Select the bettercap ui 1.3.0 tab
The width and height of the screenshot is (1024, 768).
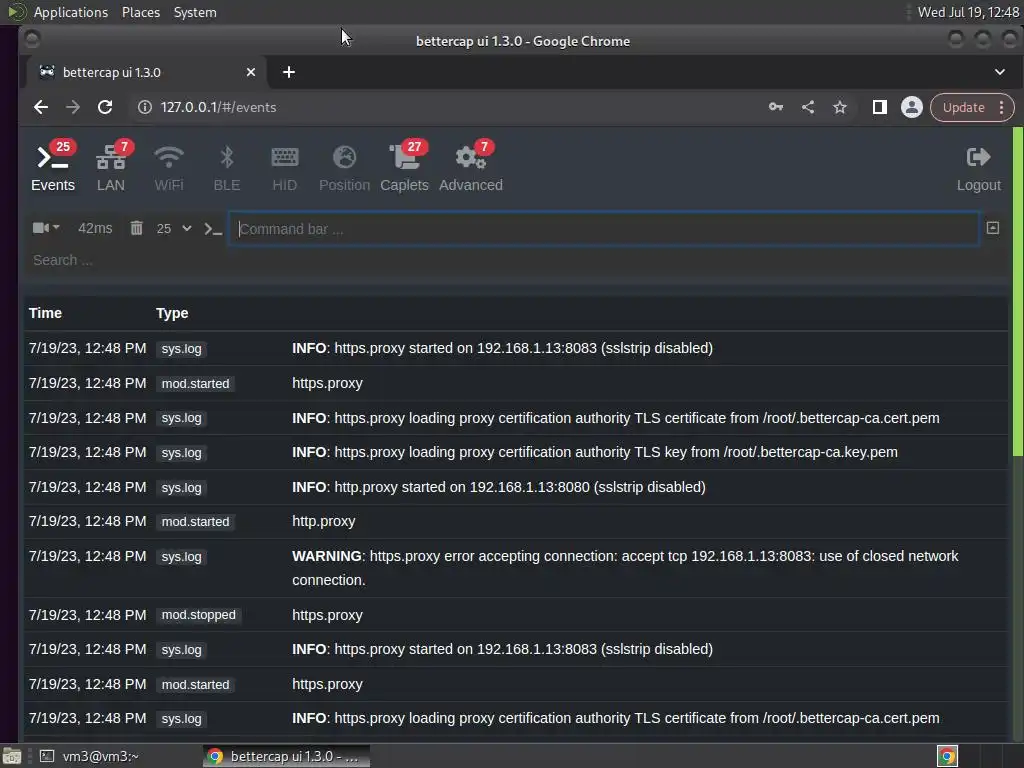146,72
